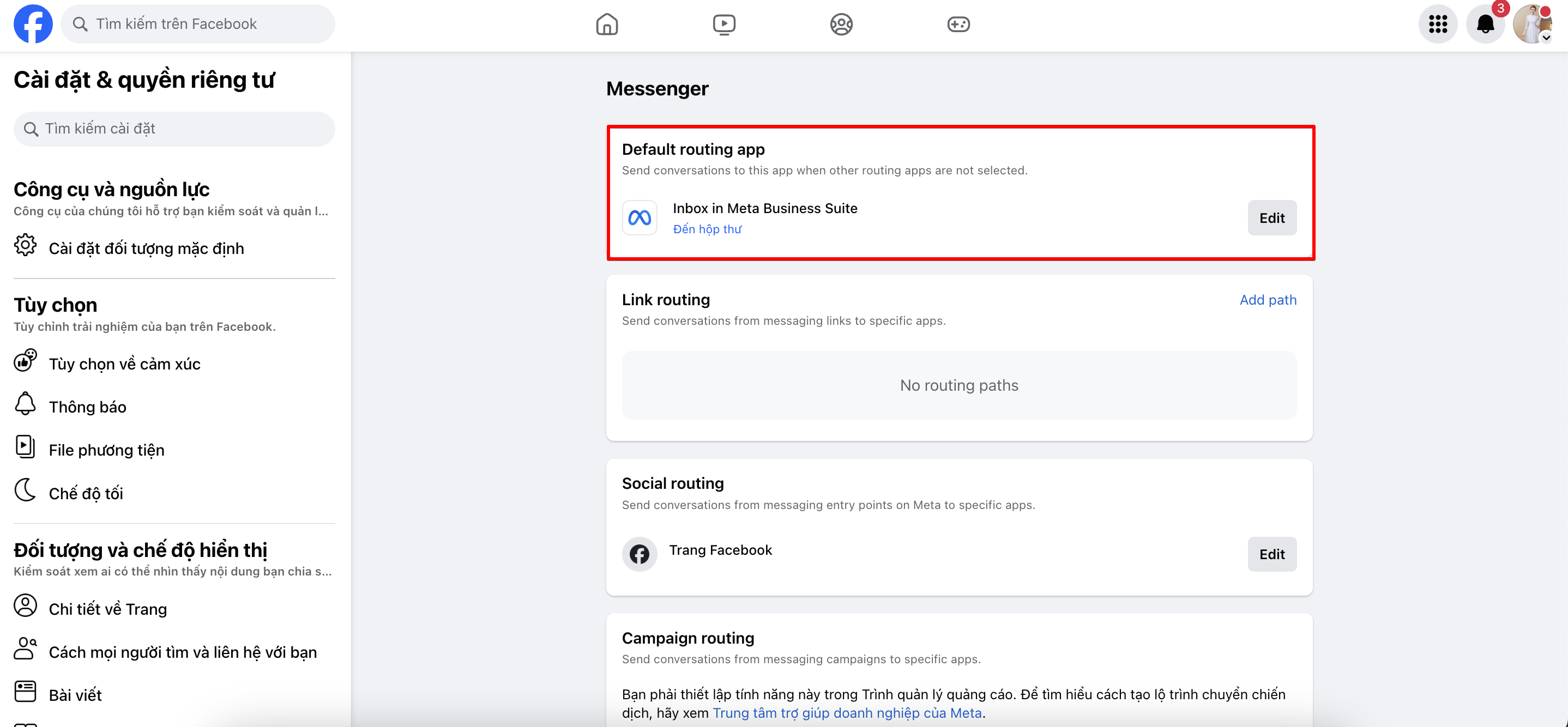This screenshot has width=1568, height=727.
Task: Open the Gaming controller icon
Action: point(958,25)
